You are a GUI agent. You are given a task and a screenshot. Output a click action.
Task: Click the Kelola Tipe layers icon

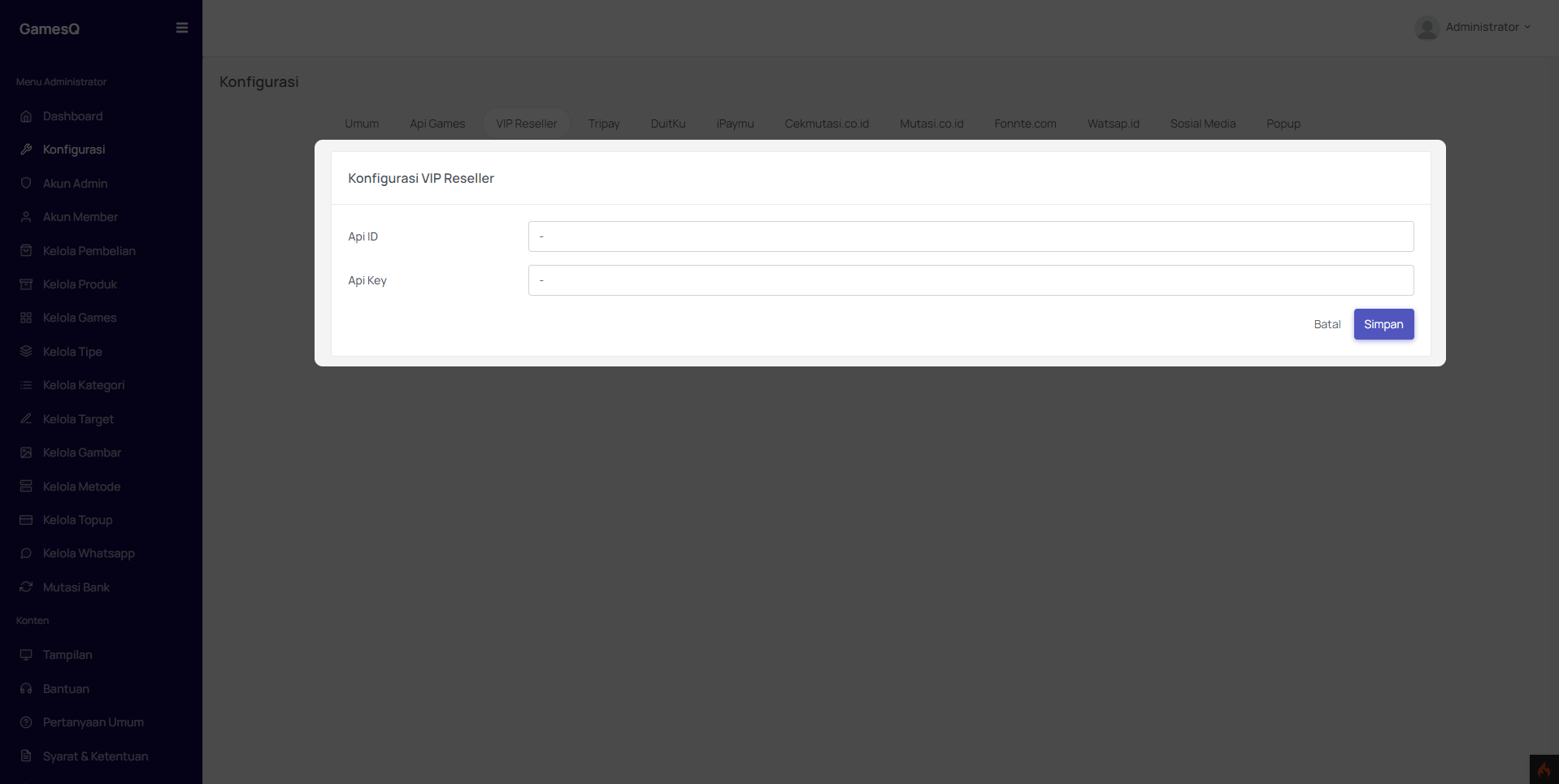coord(26,352)
